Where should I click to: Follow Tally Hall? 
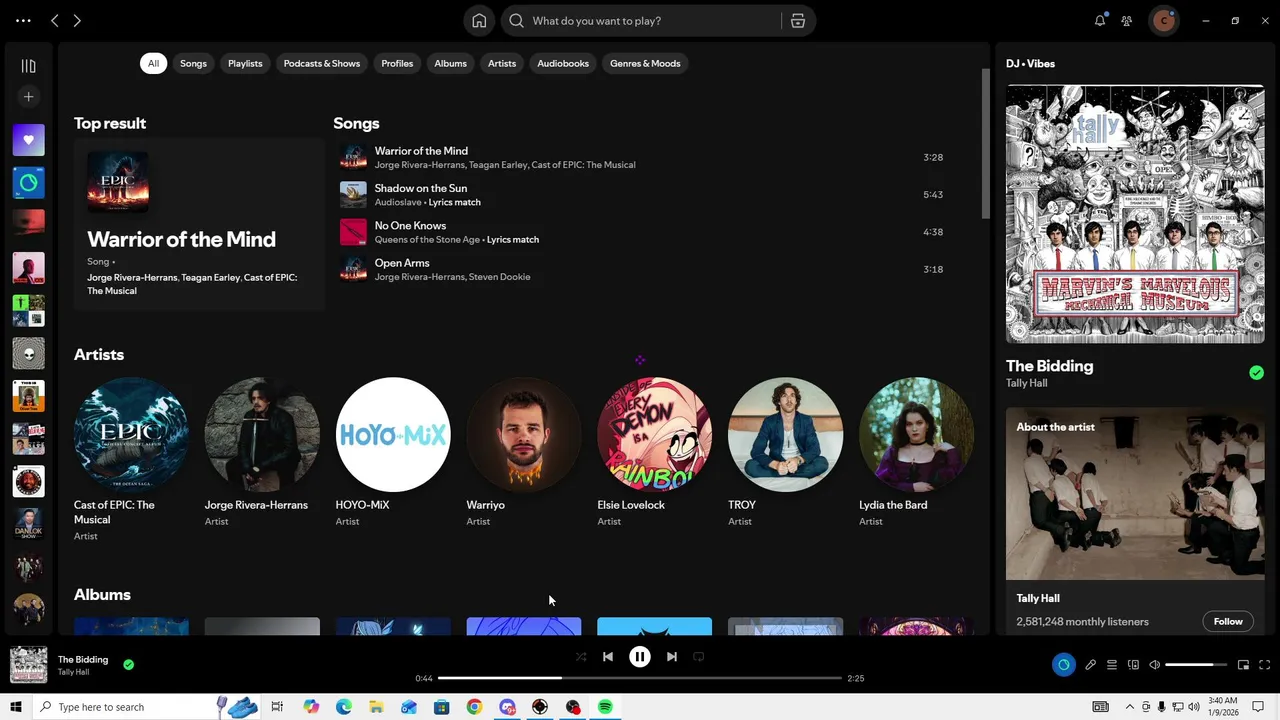[1228, 621]
